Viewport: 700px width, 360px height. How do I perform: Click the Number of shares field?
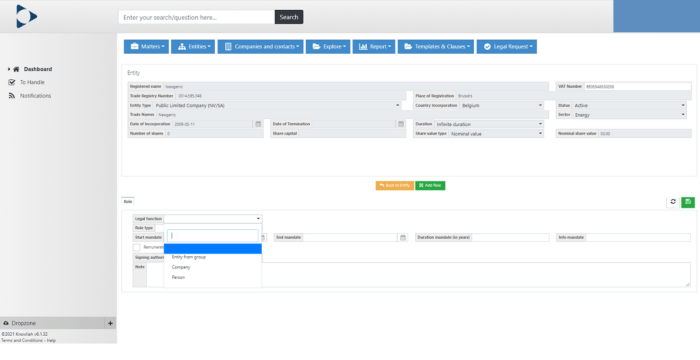[x=214, y=134]
